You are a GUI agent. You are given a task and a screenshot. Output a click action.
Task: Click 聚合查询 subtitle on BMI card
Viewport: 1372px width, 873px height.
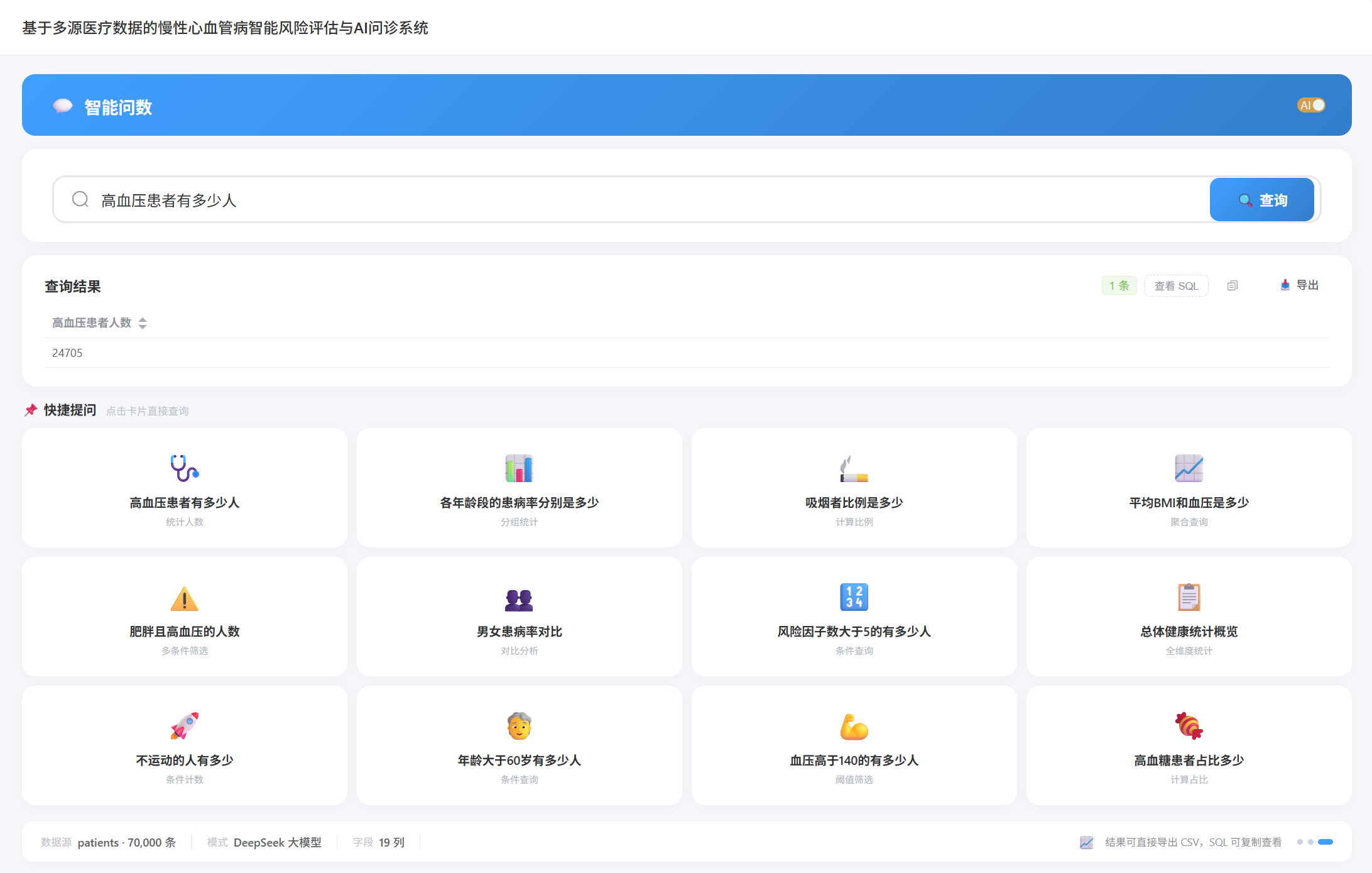pyautogui.click(x=1189, y=522)
